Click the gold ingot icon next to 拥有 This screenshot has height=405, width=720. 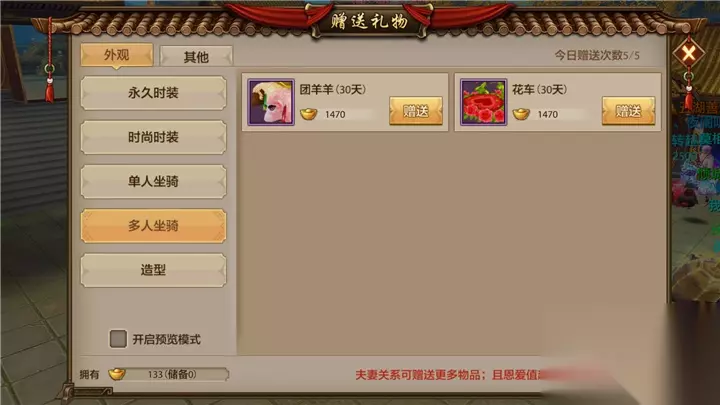117,374
